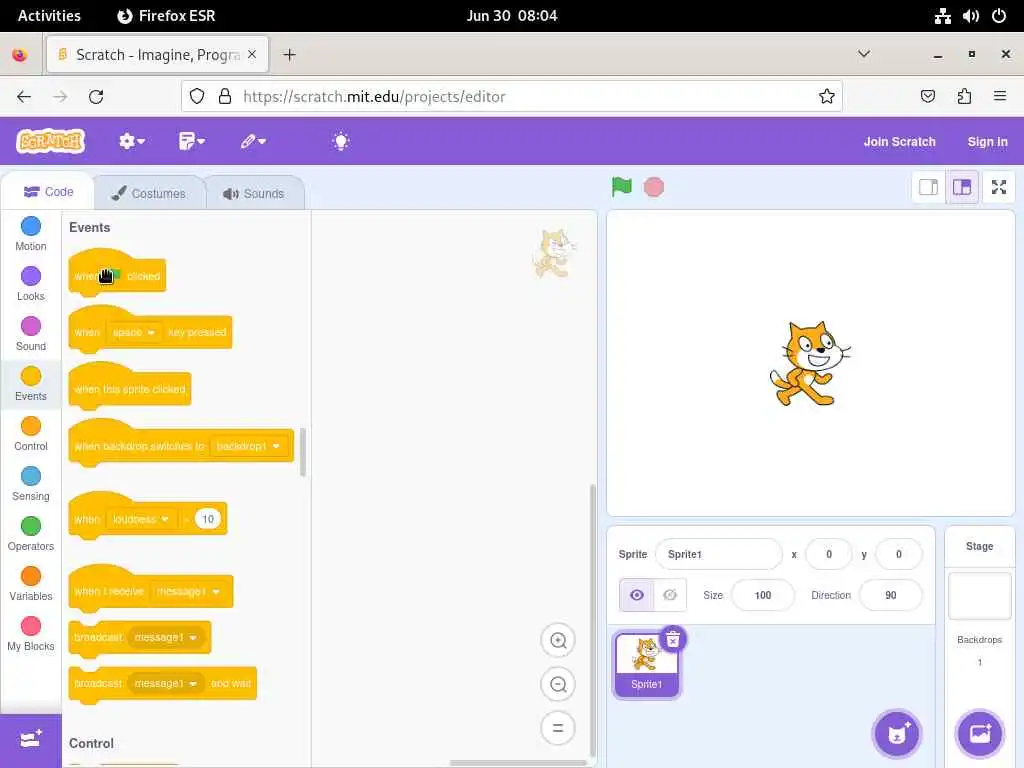Select the Sprite1 thumbnail

pos(647,664)
